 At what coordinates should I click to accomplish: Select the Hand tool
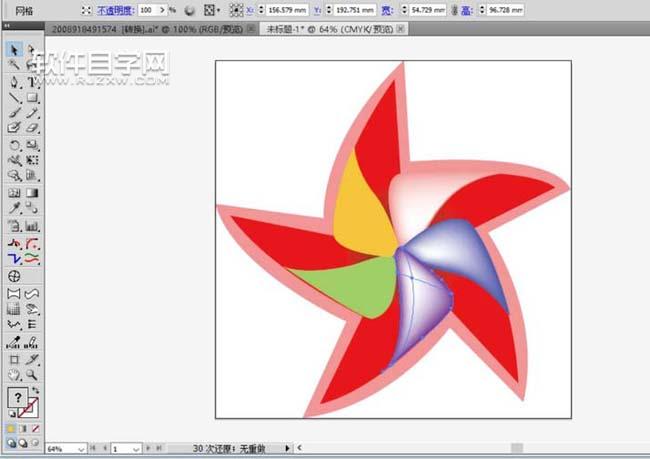point(15,374)
